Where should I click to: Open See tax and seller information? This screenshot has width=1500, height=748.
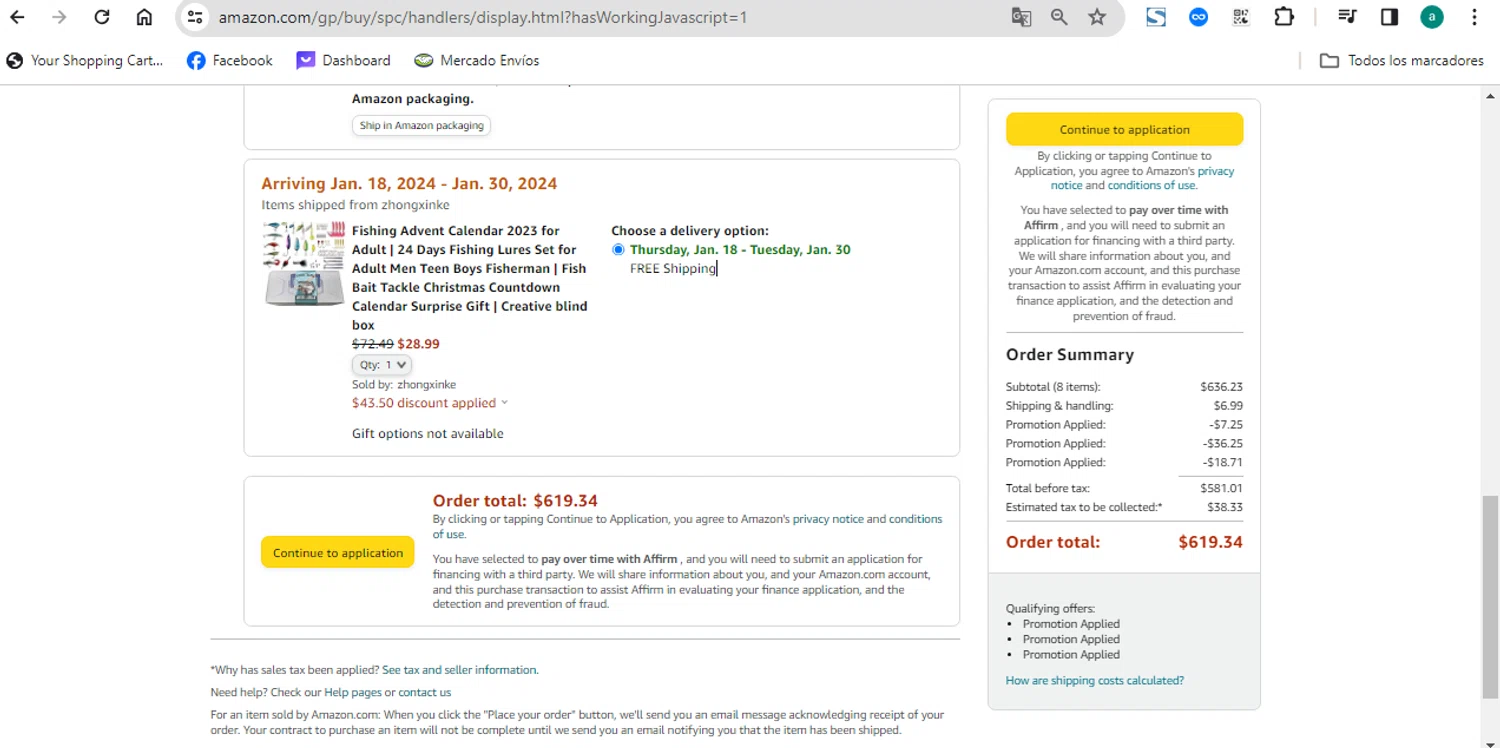(x=459, y=670)
